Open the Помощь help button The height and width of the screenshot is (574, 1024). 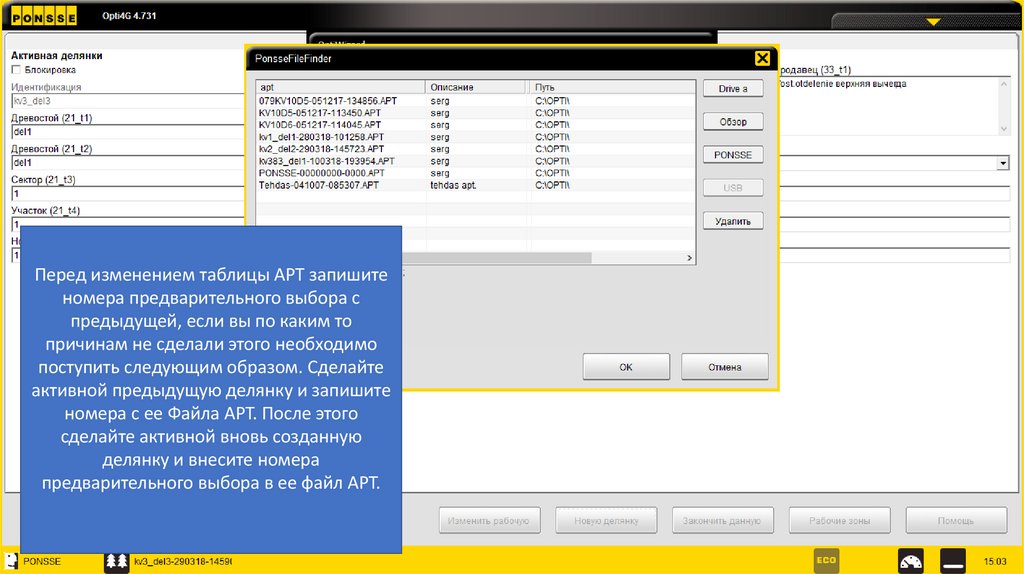[x=956, y=520]
